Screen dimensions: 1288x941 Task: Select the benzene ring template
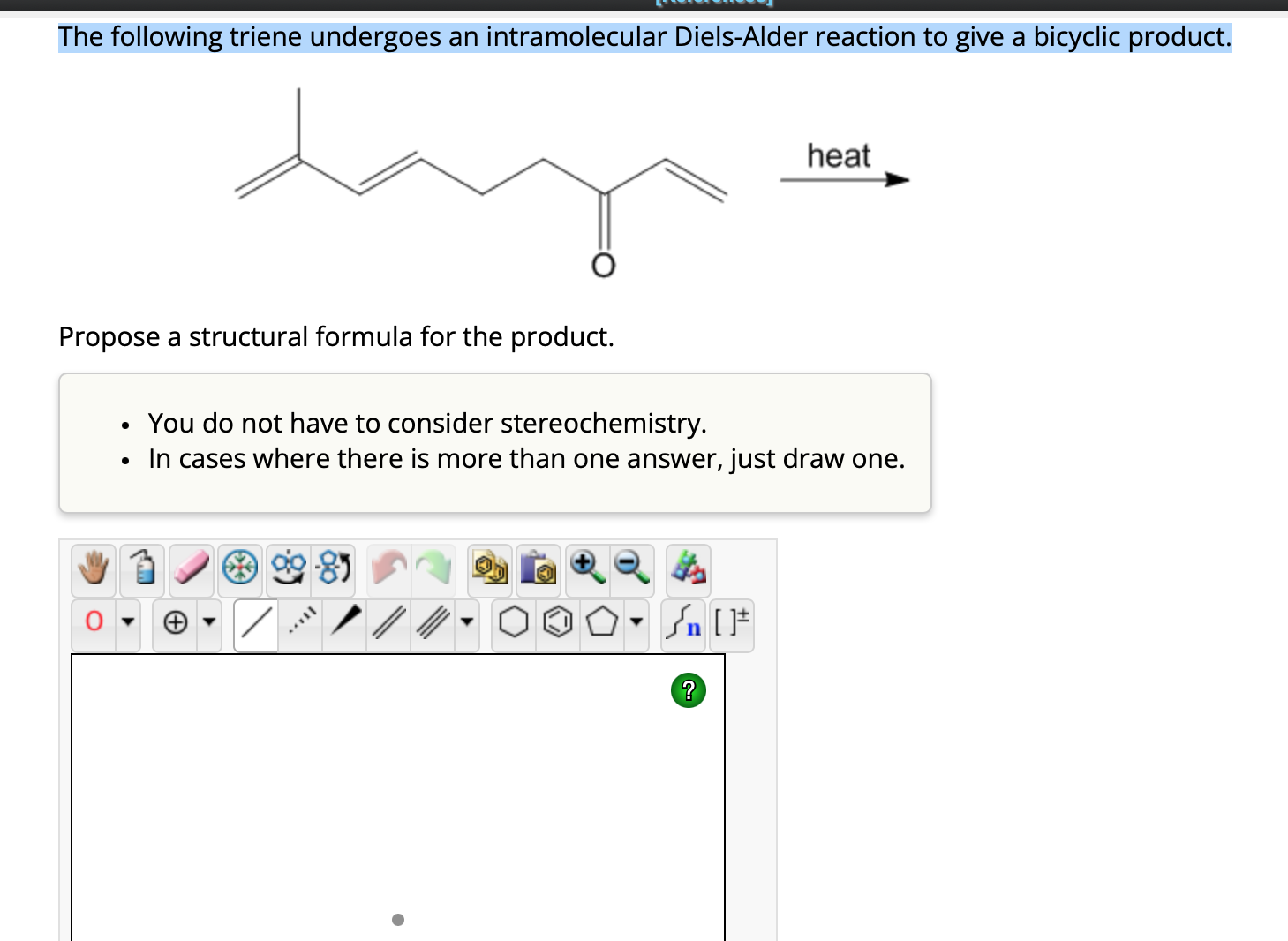[x=557, y=623]
